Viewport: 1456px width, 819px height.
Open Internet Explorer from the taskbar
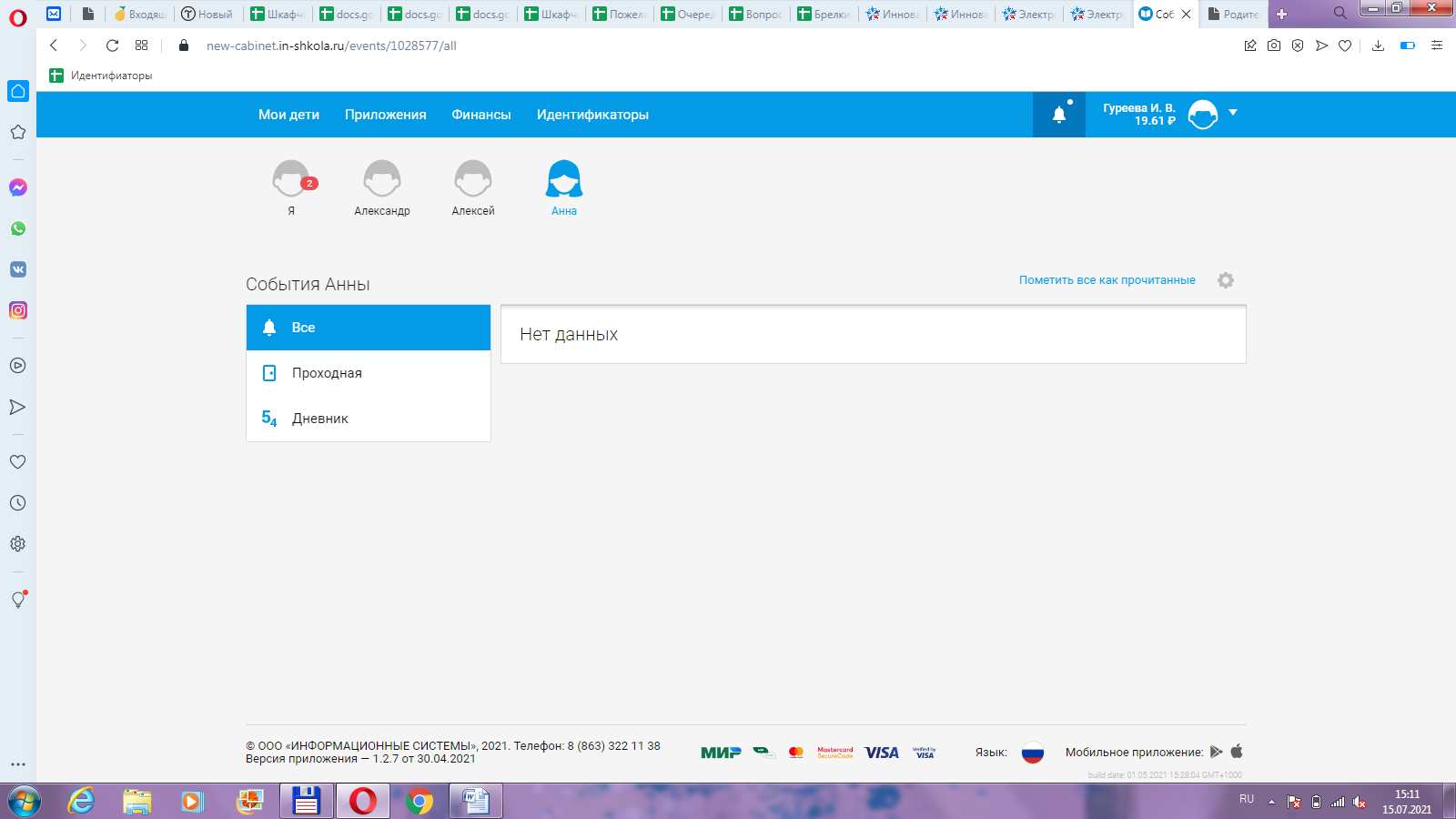point(81,802)
